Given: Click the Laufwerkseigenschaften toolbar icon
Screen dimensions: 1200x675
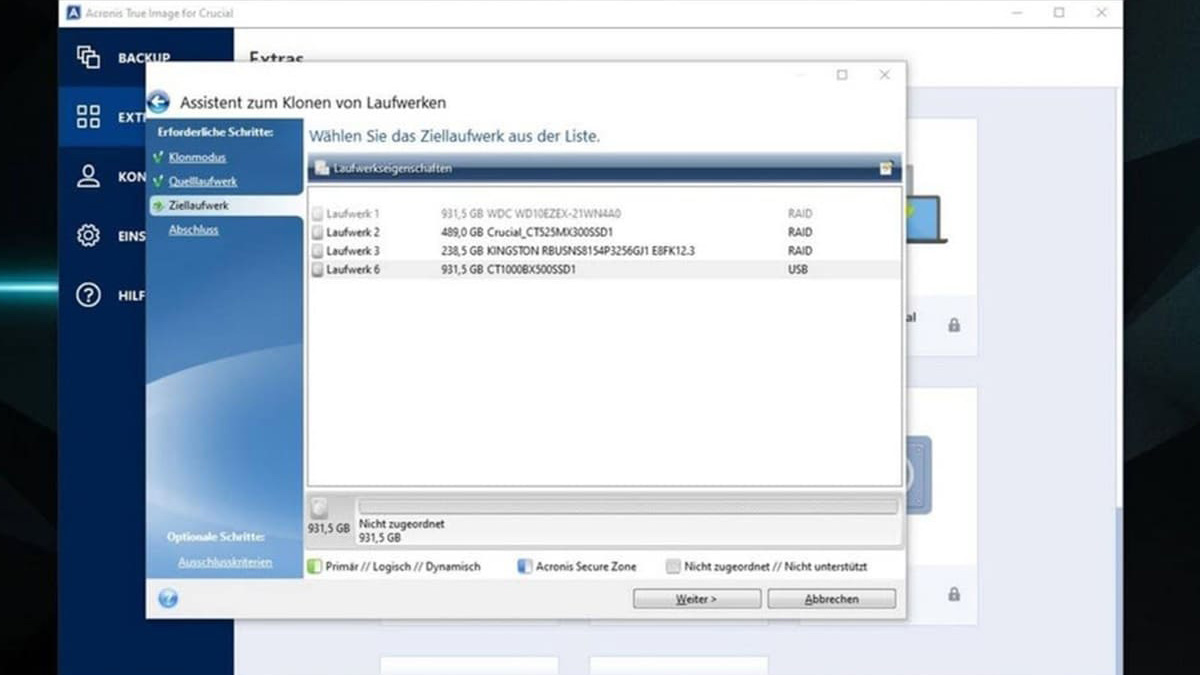Looking at the screenshot, I should click(321, 169).
